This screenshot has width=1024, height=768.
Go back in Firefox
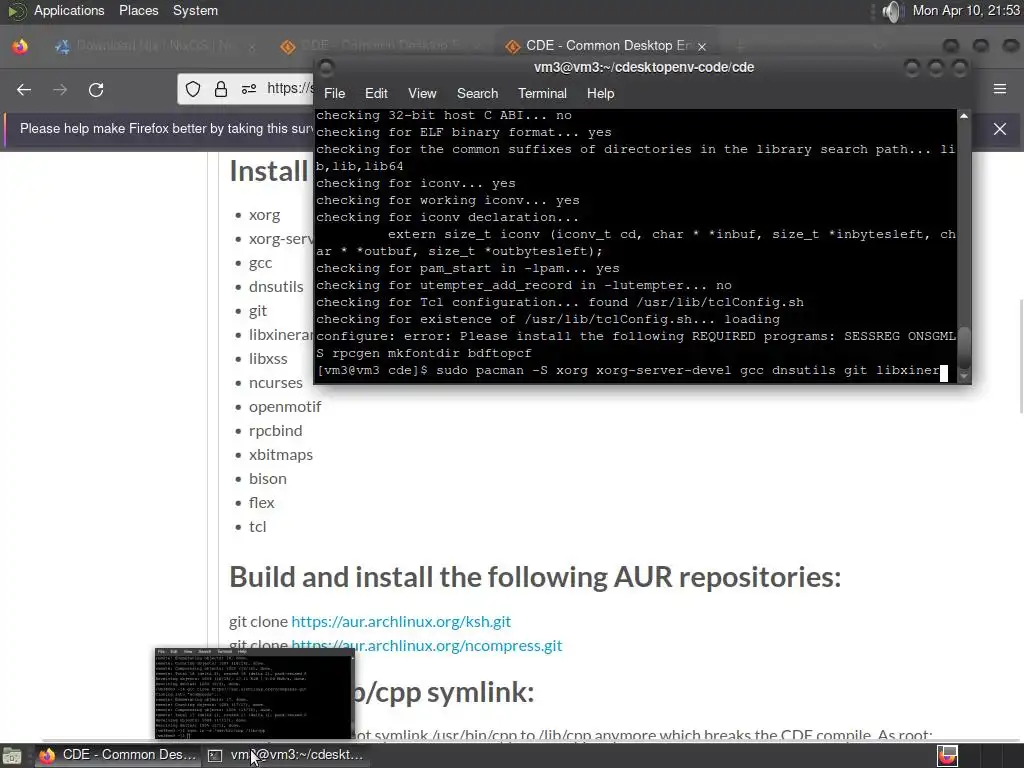pos(24,89)
